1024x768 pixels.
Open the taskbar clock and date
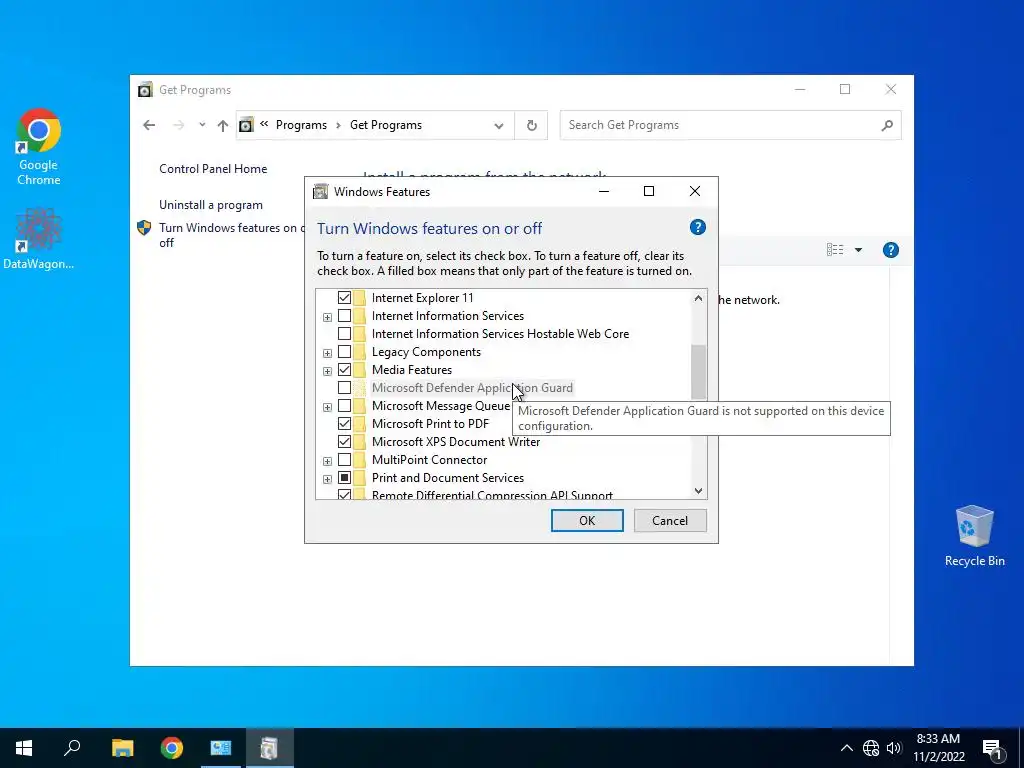click(x=938, y=748)
